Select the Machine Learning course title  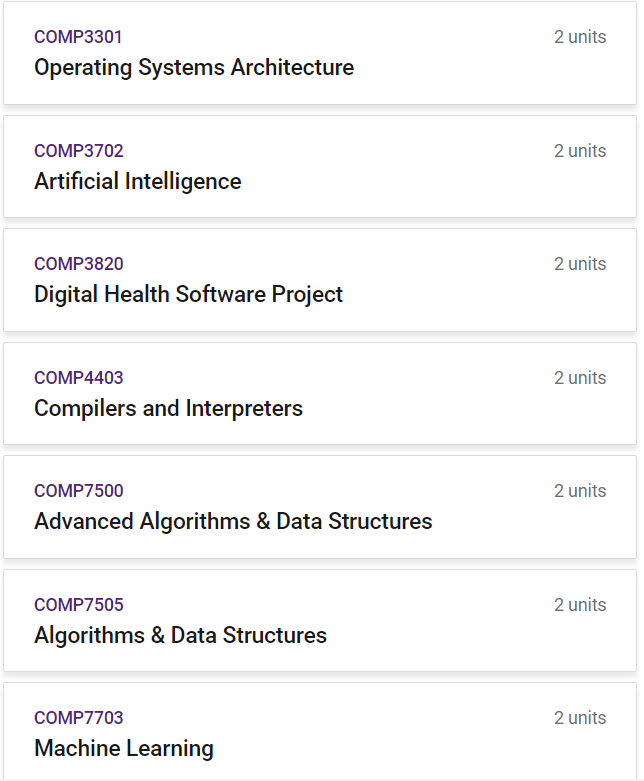(124, 749)
